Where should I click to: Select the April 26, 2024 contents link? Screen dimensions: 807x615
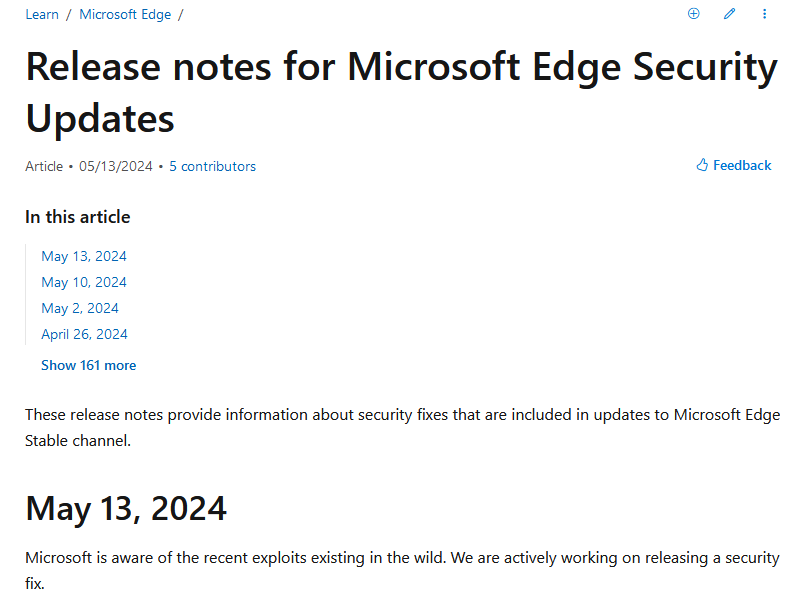(x=84, y=334)
